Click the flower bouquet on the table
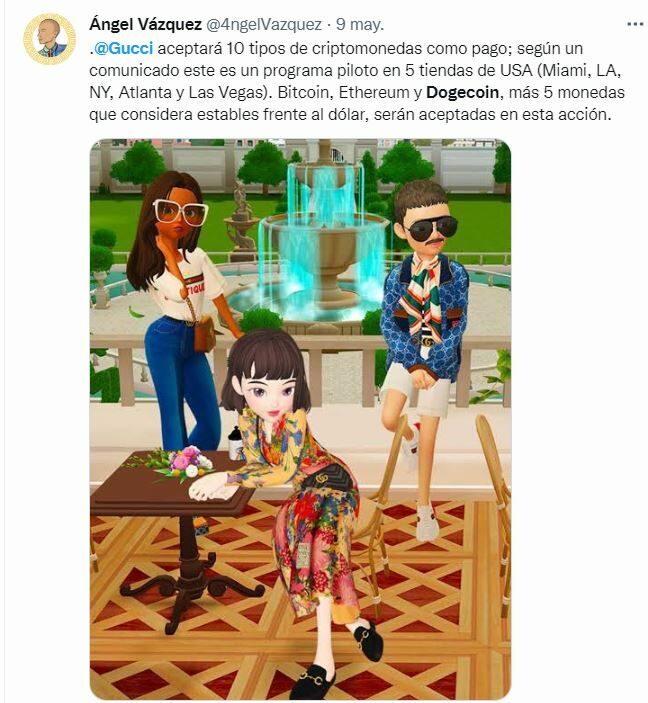648x703 pixels. point(185,464)
